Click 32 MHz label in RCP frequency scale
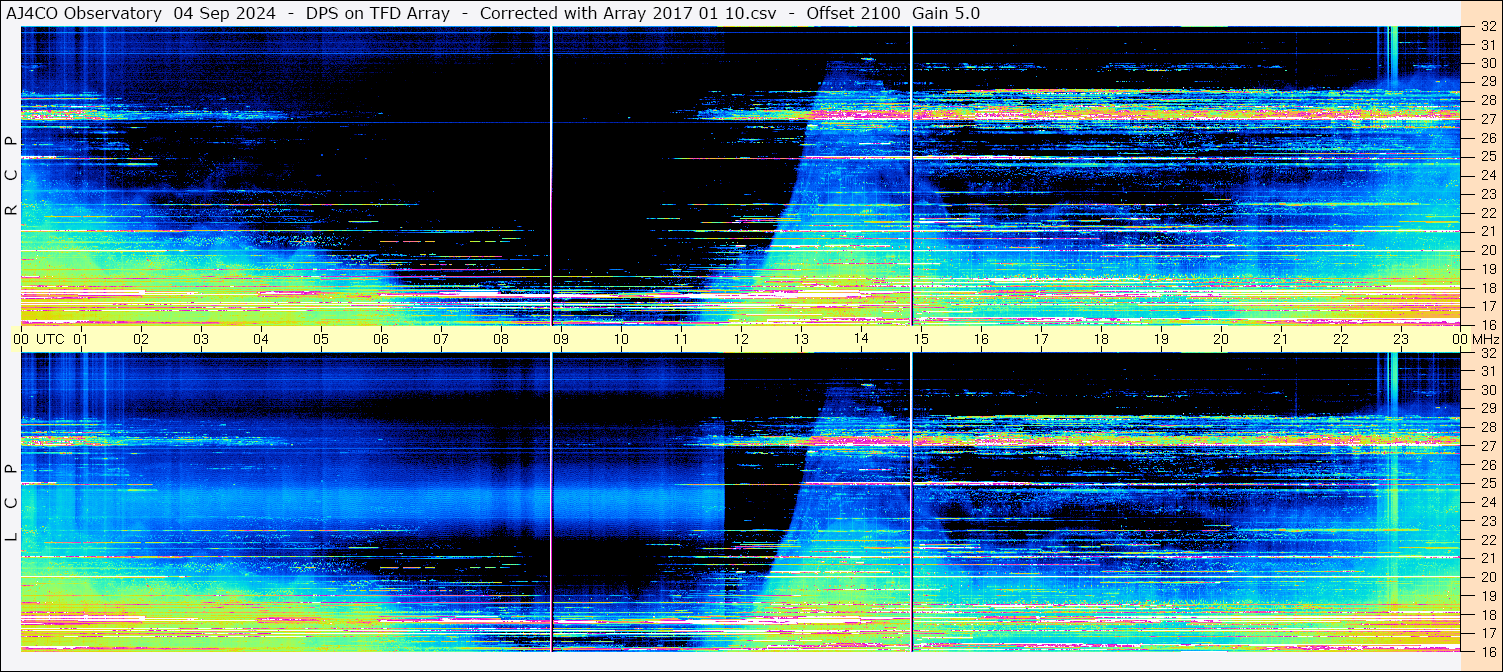The height and width of the screenshot is (672, 1503). (x=1487, y=27)
